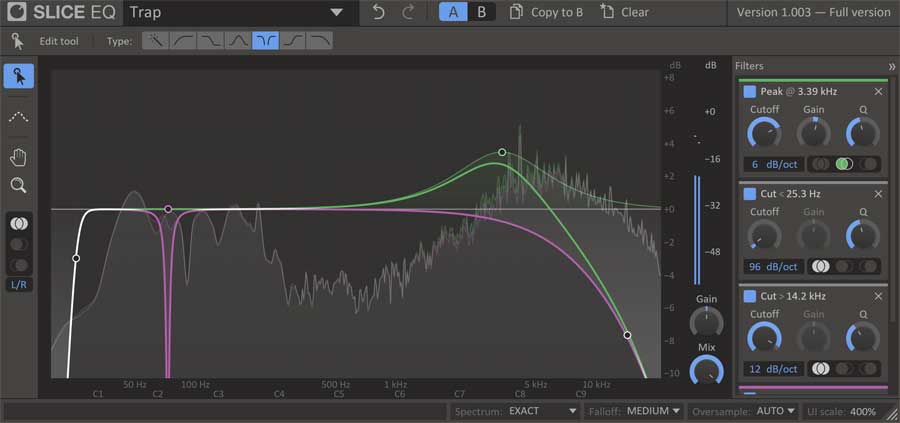This screenshot has height=423, width=900.
Task: Toggle the L/R channel mode button
Action: (19, 285)
